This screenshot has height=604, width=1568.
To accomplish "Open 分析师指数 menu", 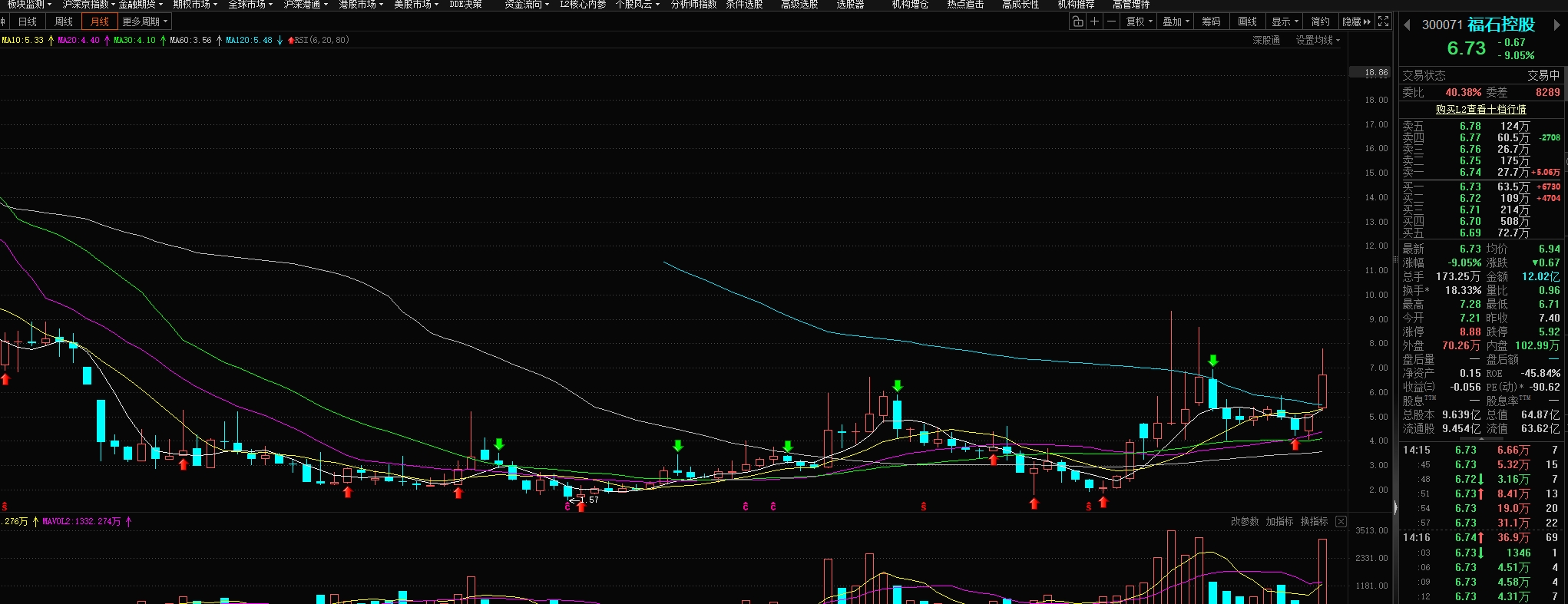I will 693,5.
